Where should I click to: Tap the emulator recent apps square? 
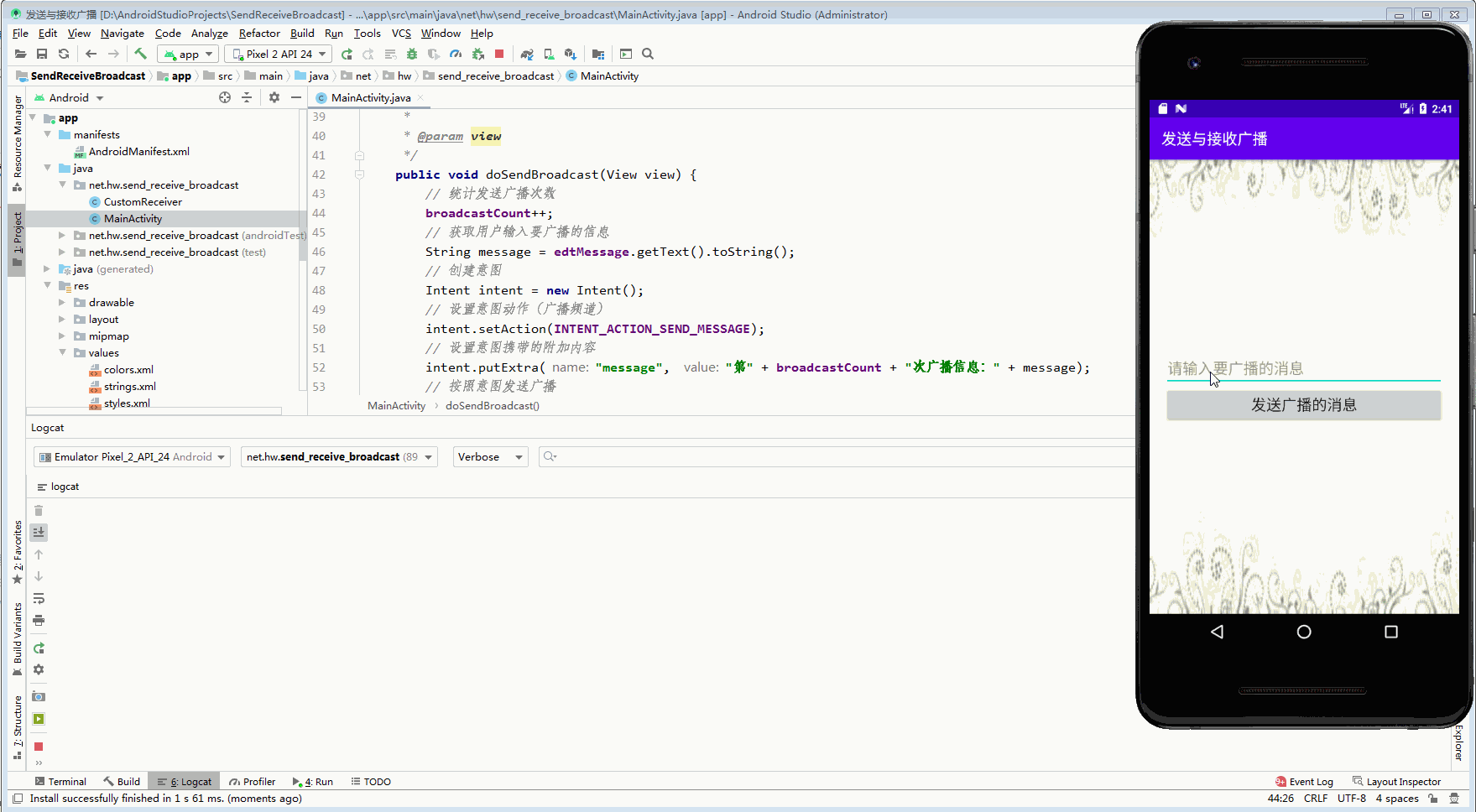1390,632
